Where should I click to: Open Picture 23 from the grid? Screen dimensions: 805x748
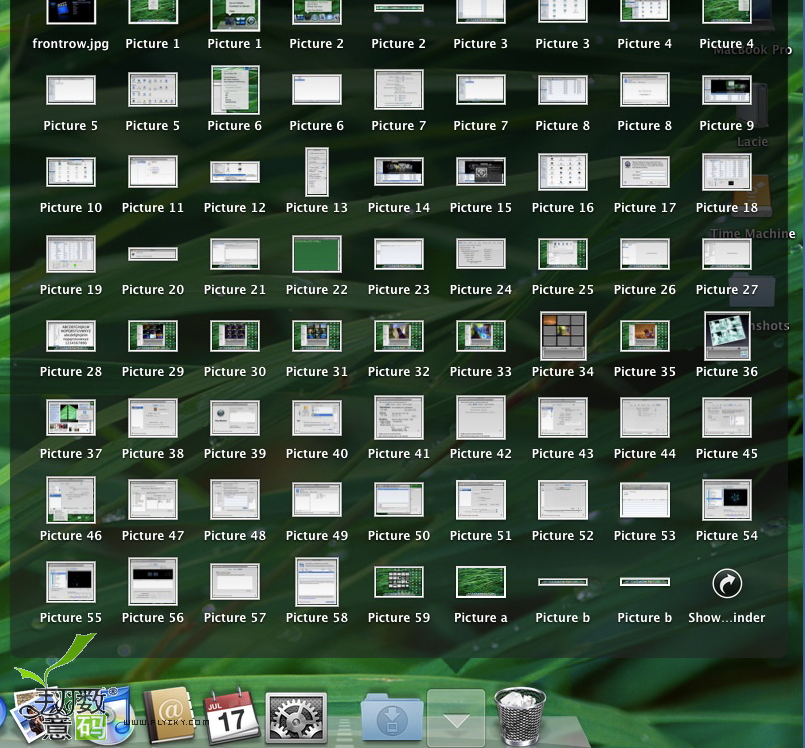399,254
